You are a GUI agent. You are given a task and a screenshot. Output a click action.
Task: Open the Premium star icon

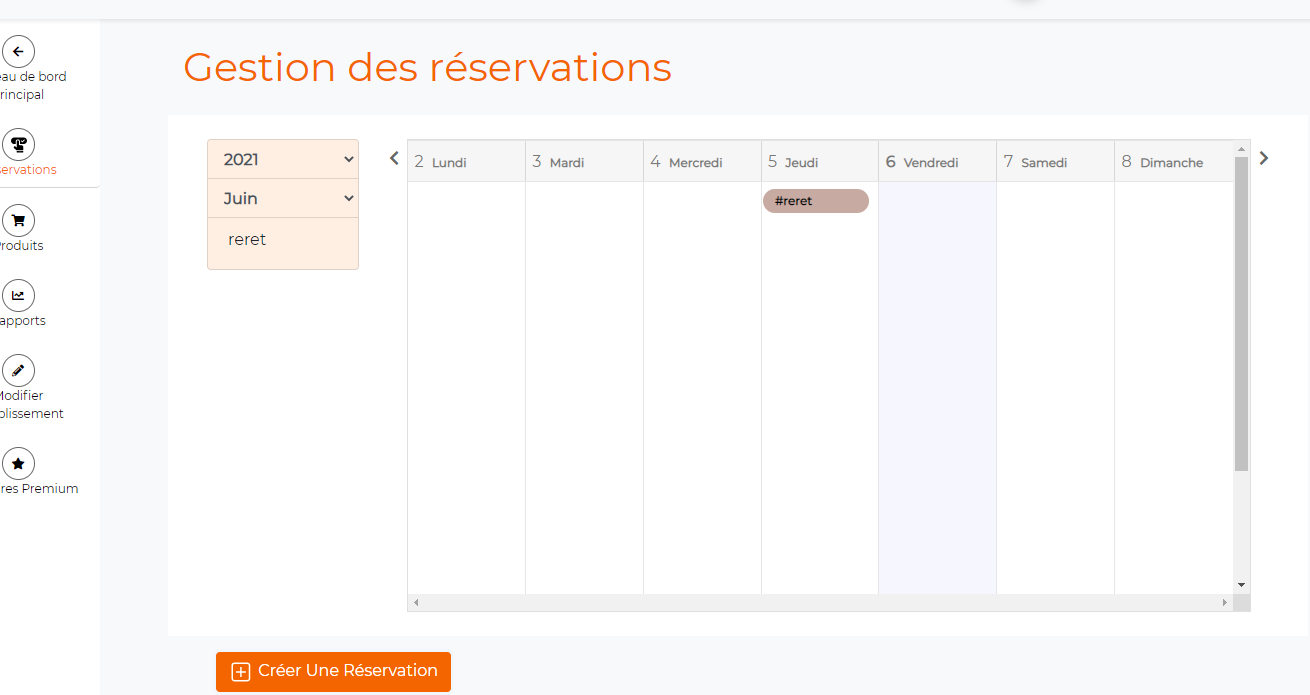[18, 464]
